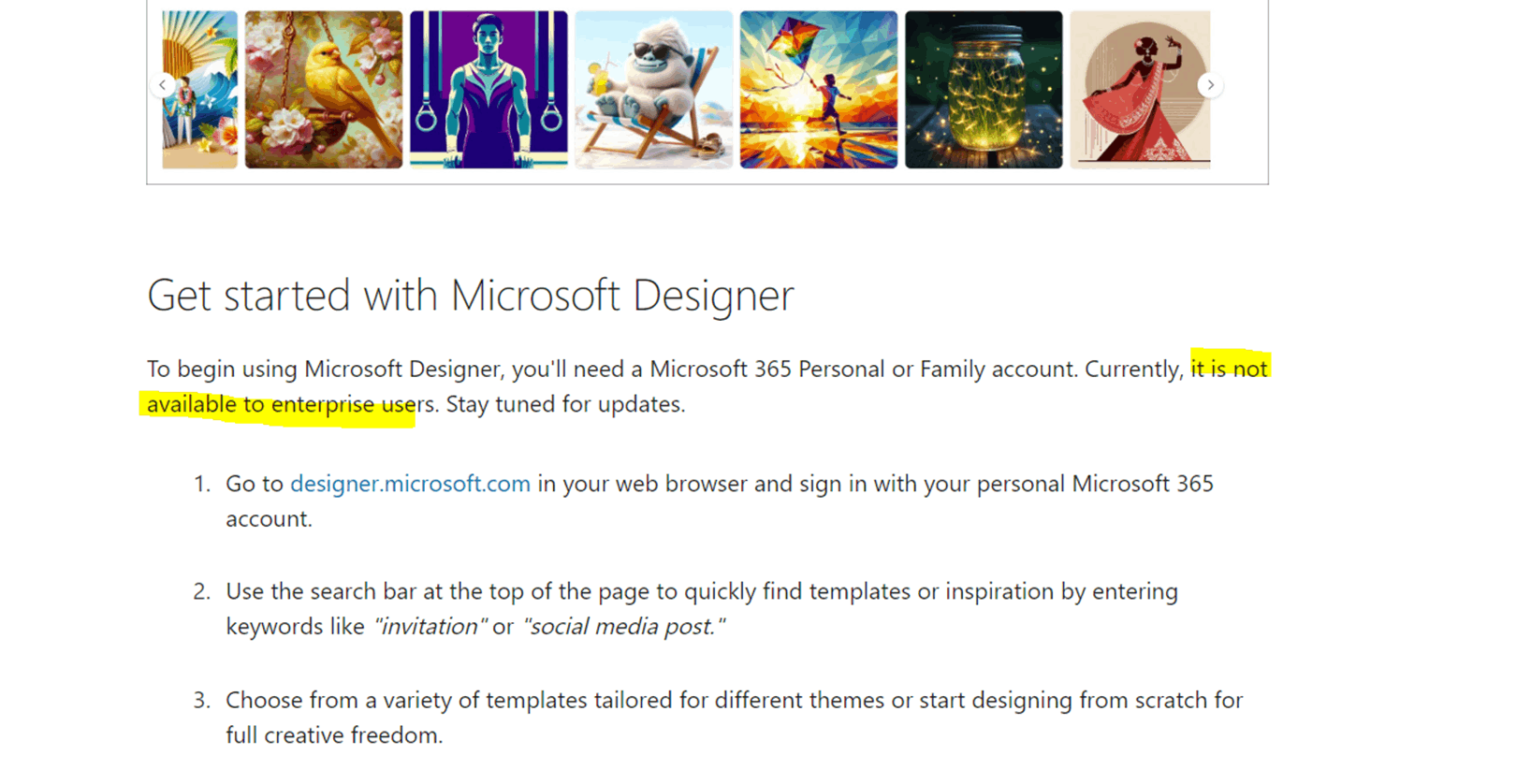The width and height of the screenshot is (1531, 784).
Task: Open the designer.microsoft.com link
Action: (x=410, y=484)
